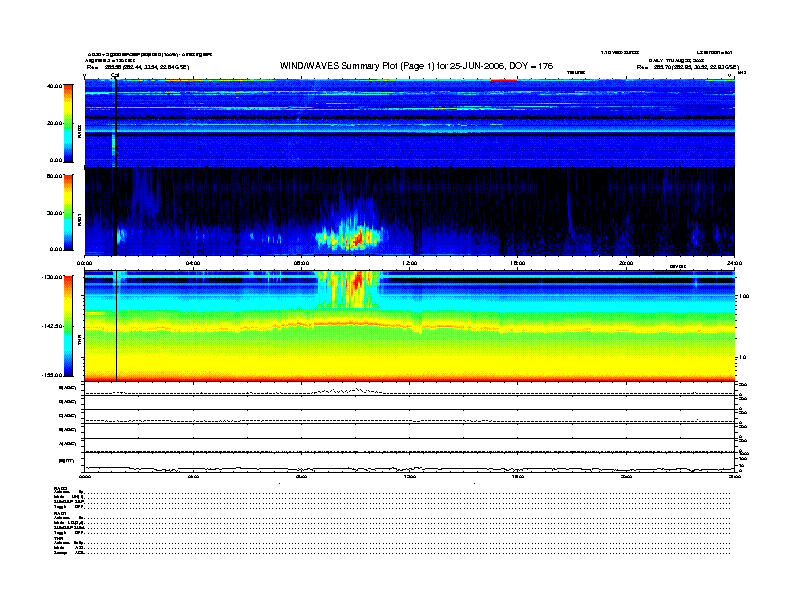792x612 pixels.
Task: Click the RAD1 rainbow color scale bar
Action: point(68,213)
